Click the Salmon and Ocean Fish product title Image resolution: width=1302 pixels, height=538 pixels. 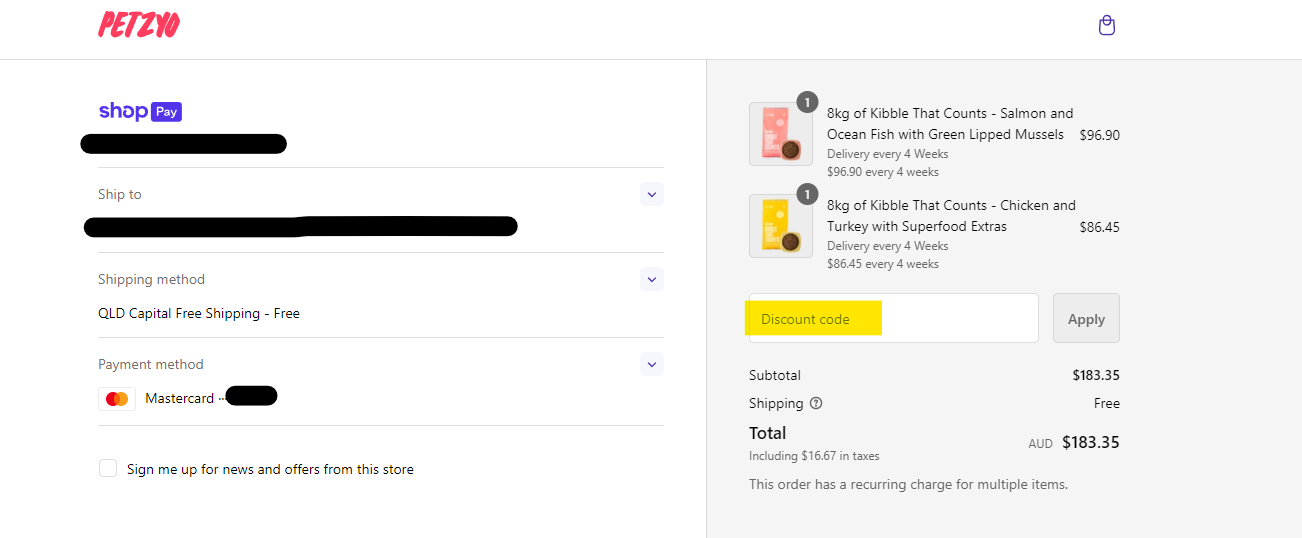[950, 124]
